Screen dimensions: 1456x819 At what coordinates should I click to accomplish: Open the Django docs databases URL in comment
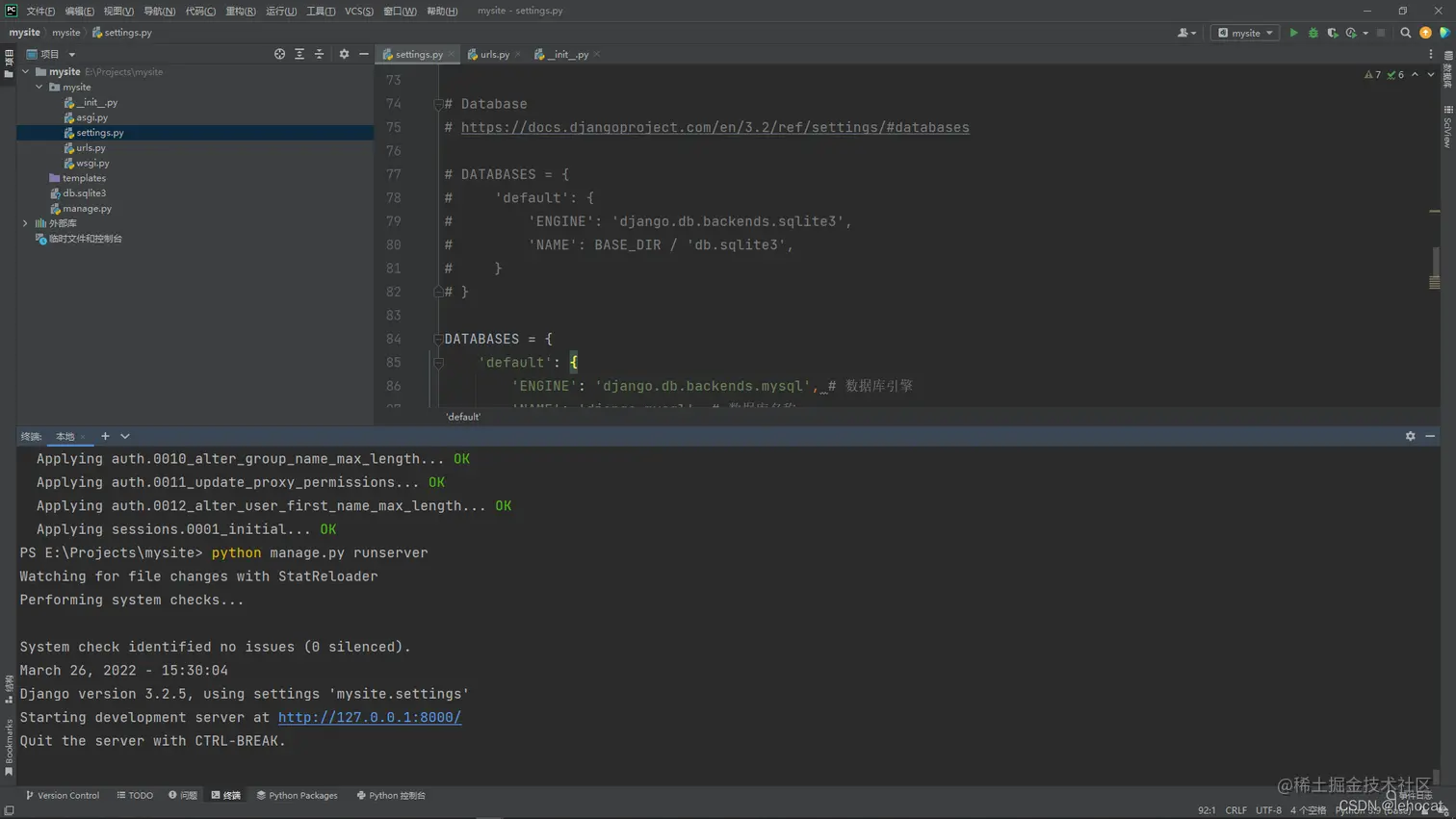click(x=715, y=127)
